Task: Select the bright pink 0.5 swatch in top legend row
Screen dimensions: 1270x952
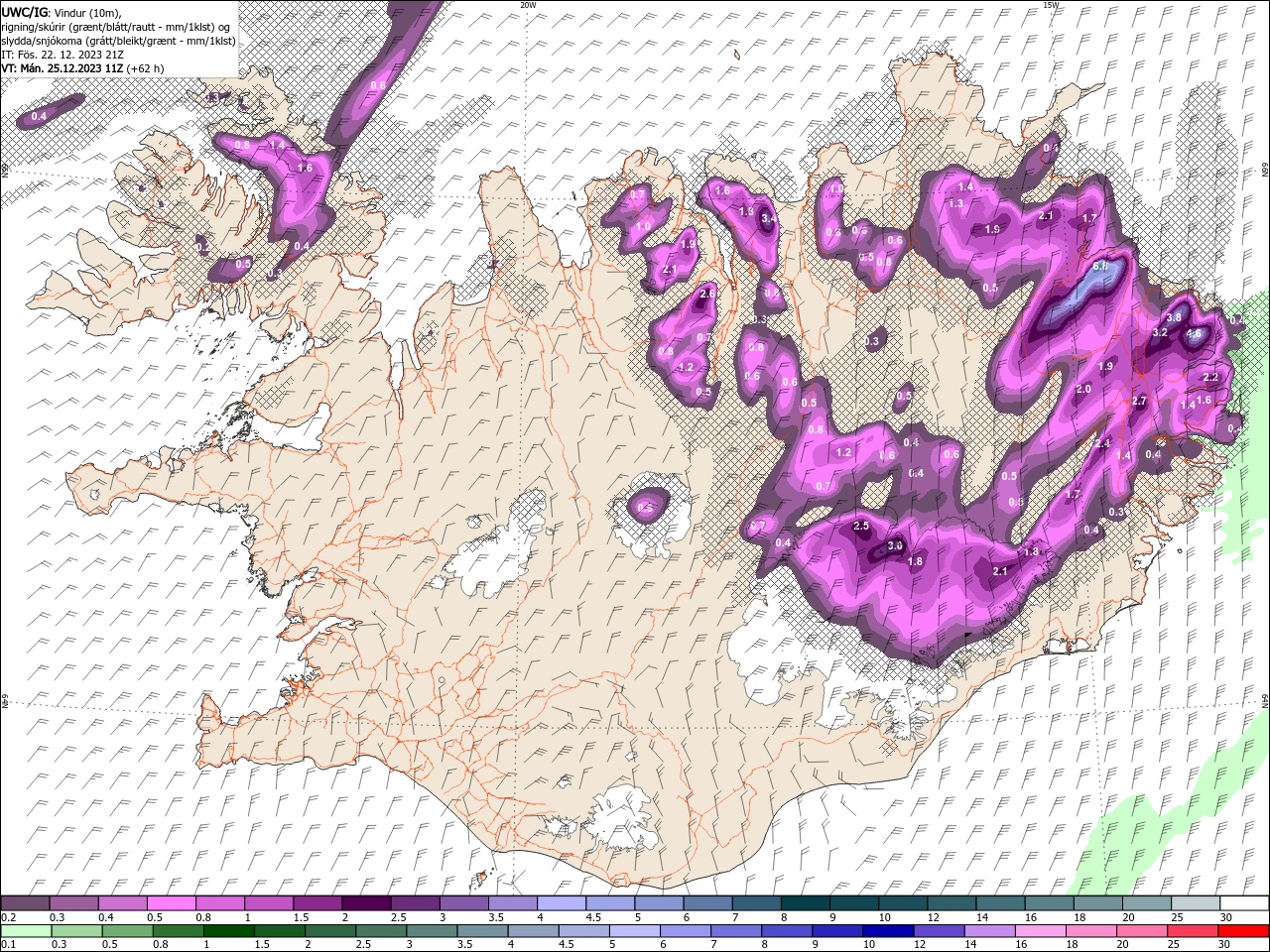Action: [171, 903]
